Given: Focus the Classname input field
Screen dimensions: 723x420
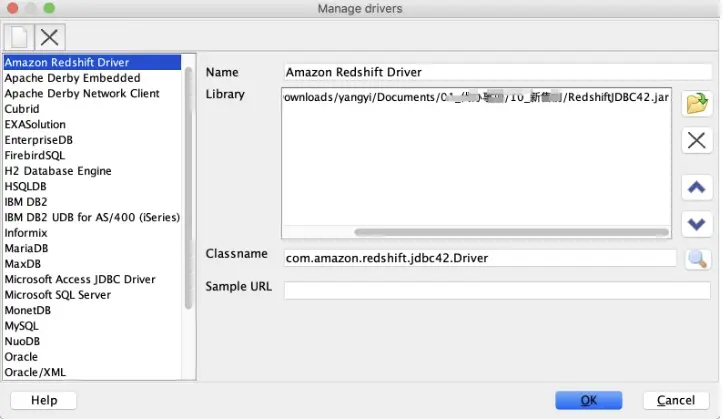Looking at the screenshot, I should [x=480, y=258].
